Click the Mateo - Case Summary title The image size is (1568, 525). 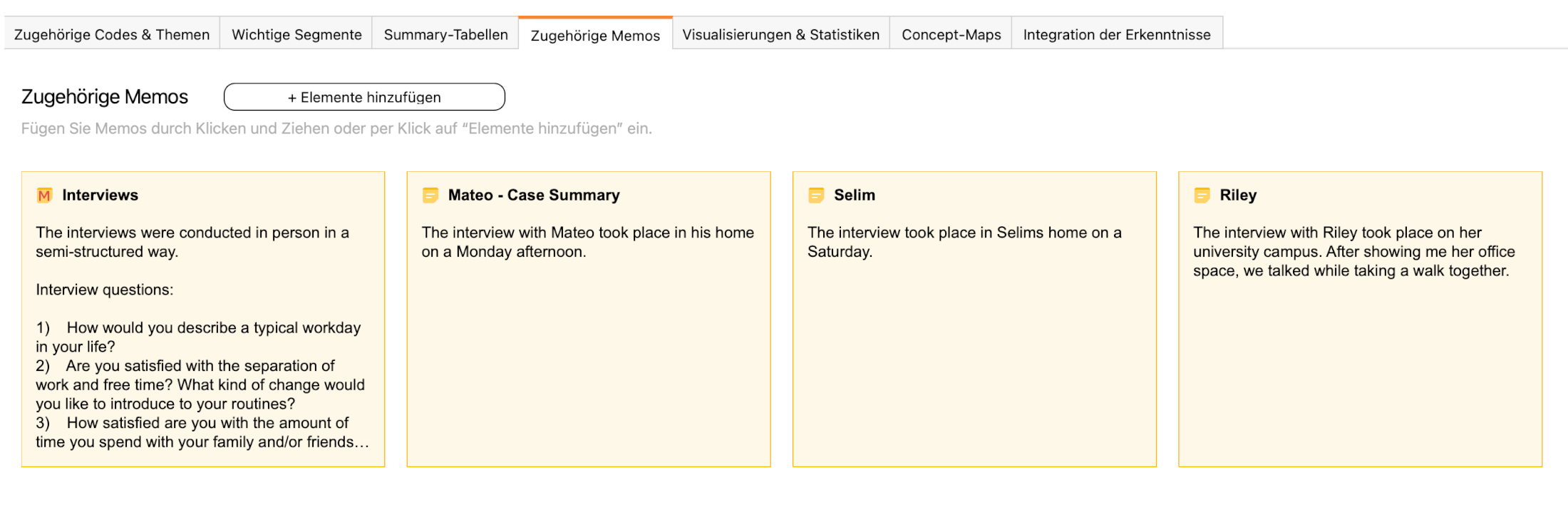[533, 195]
